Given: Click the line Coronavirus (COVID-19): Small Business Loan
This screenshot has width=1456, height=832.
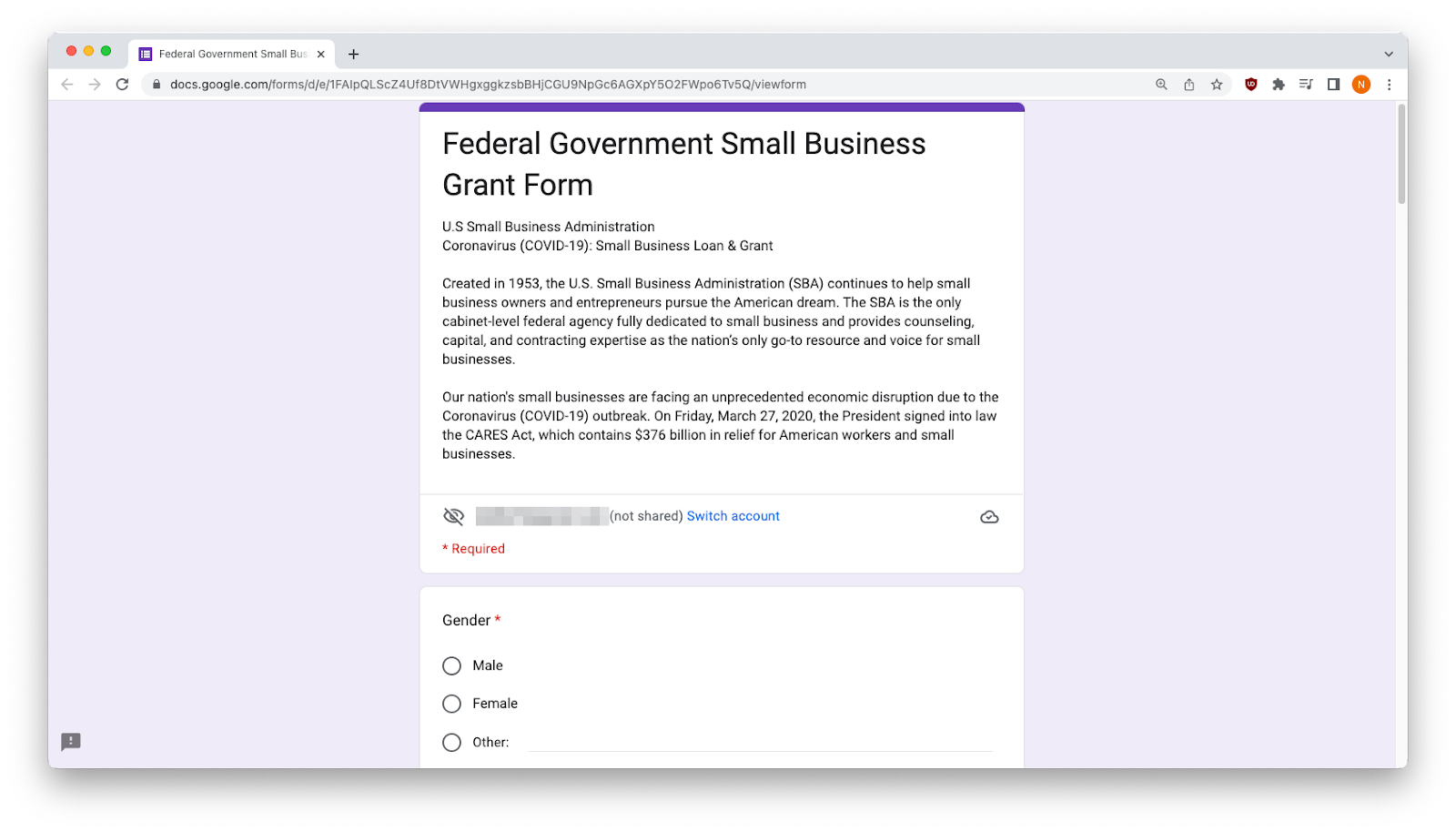Looking at the screenshot, I should click(x=607, y=246).
